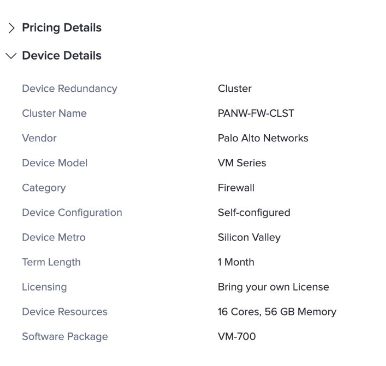386x366 pixels.
Task: Select the Silicon Valley metro value
Action: 249,237
